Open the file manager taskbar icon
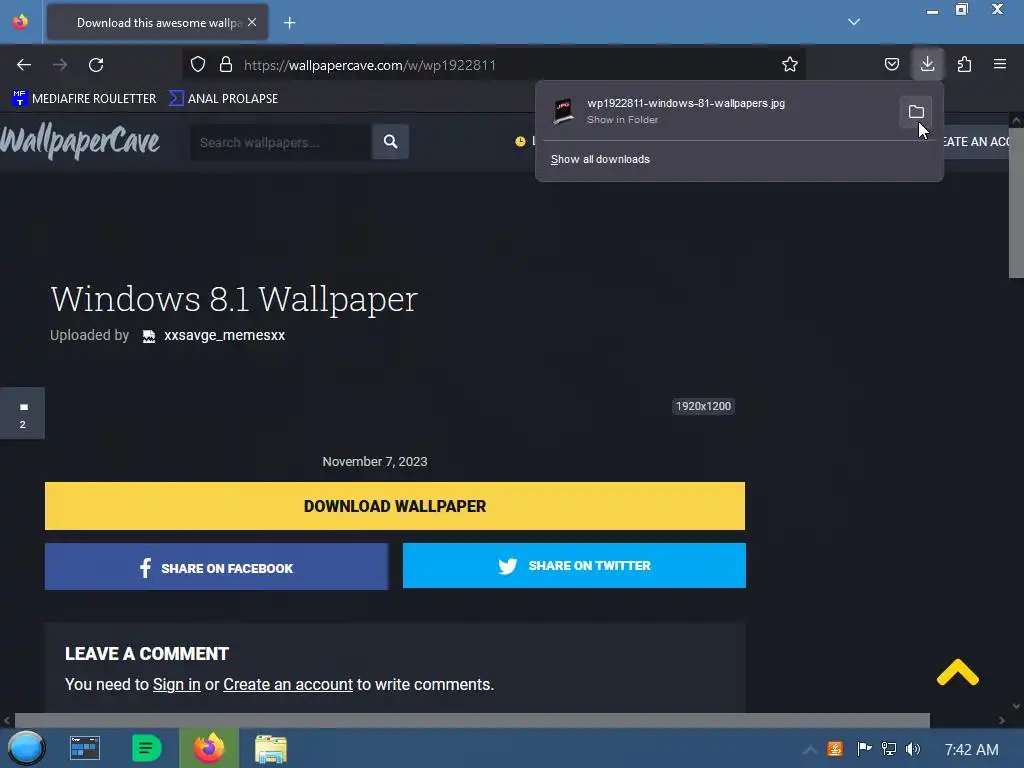The image size is (1024, 768). 270,749
